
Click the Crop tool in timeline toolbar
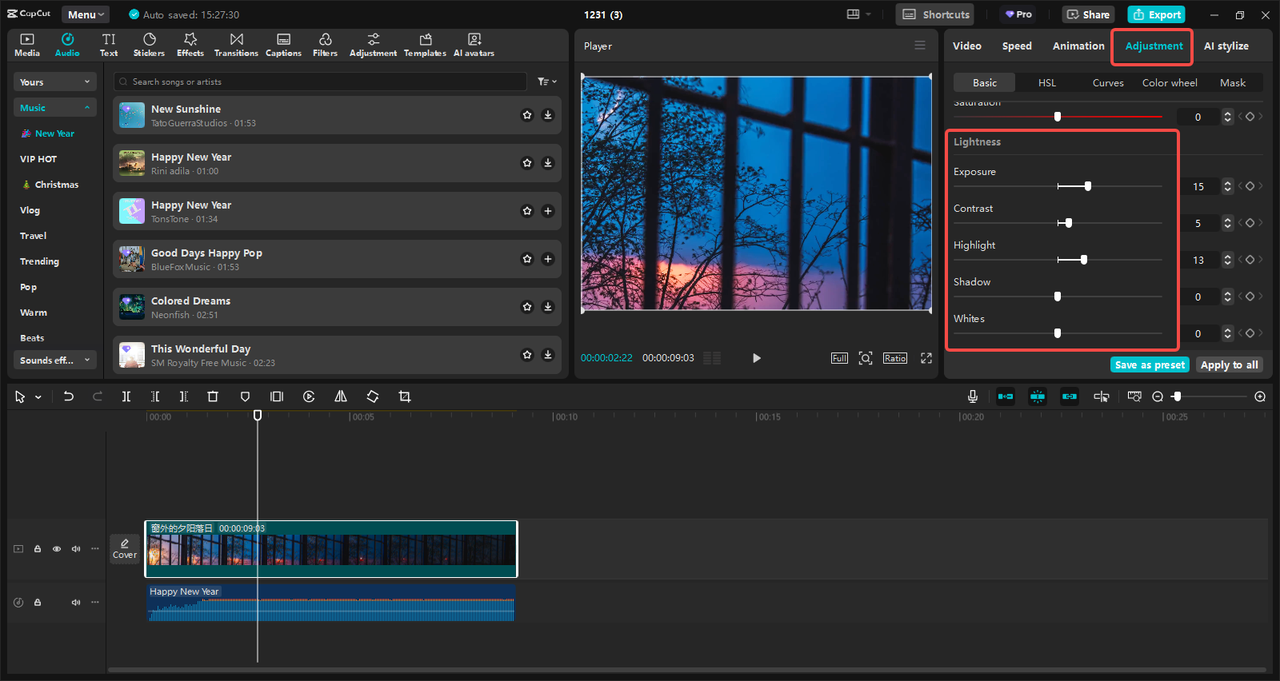click(x=405, y=397)
